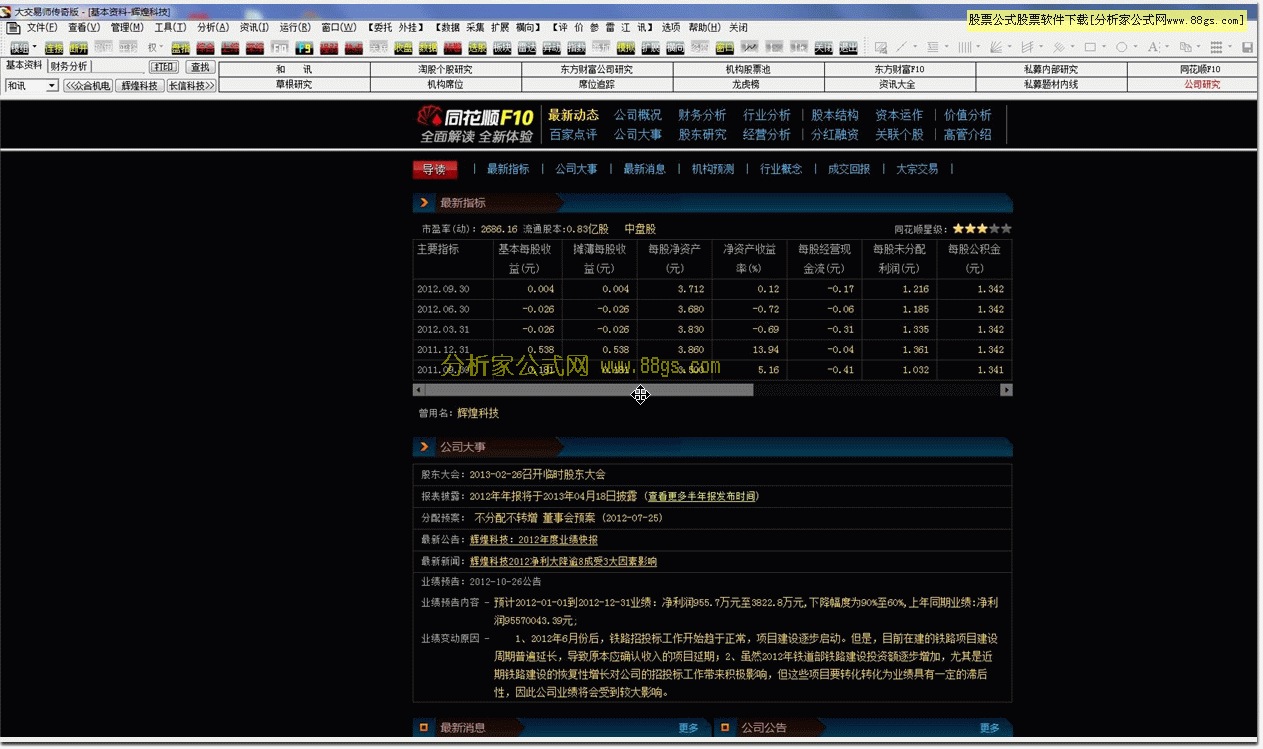The image size is (1263, 749).
Task: Click the 查找 search button
Action: (201, 67)
